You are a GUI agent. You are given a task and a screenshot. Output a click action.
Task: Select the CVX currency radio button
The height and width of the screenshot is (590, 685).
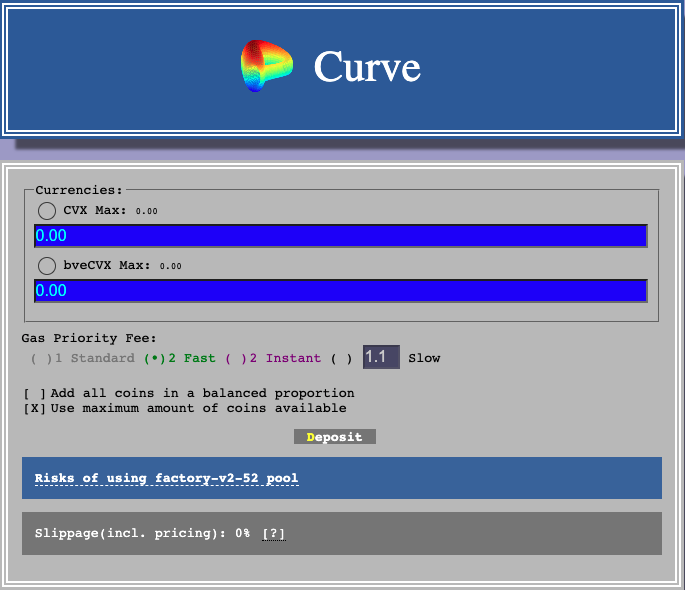[x=47, y=211]
